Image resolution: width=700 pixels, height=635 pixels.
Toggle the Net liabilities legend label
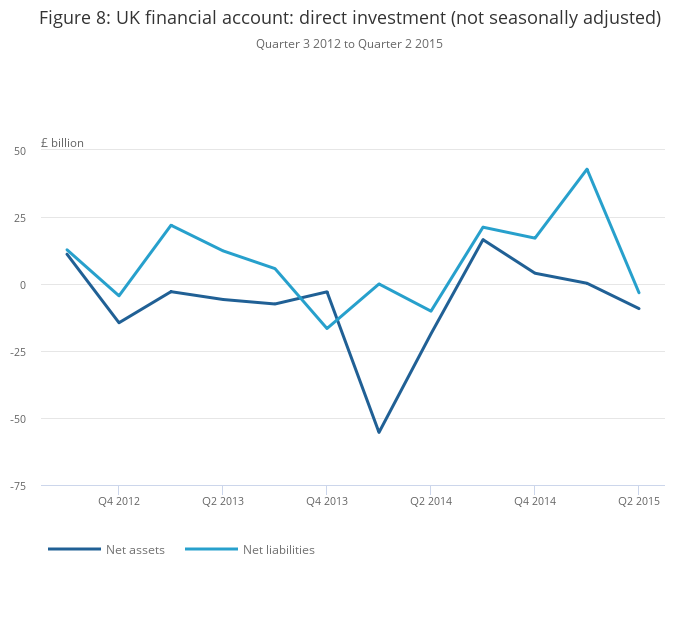(x=278, y=549)
